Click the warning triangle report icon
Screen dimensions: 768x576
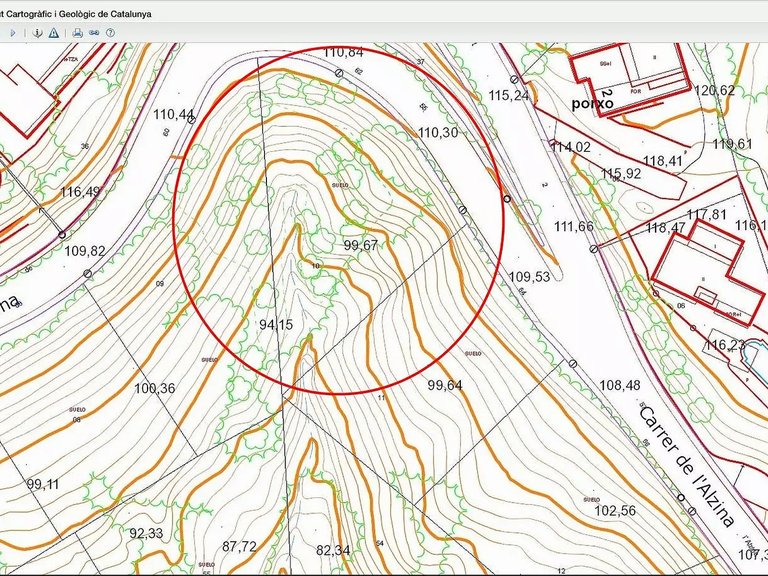coord(54,33)
